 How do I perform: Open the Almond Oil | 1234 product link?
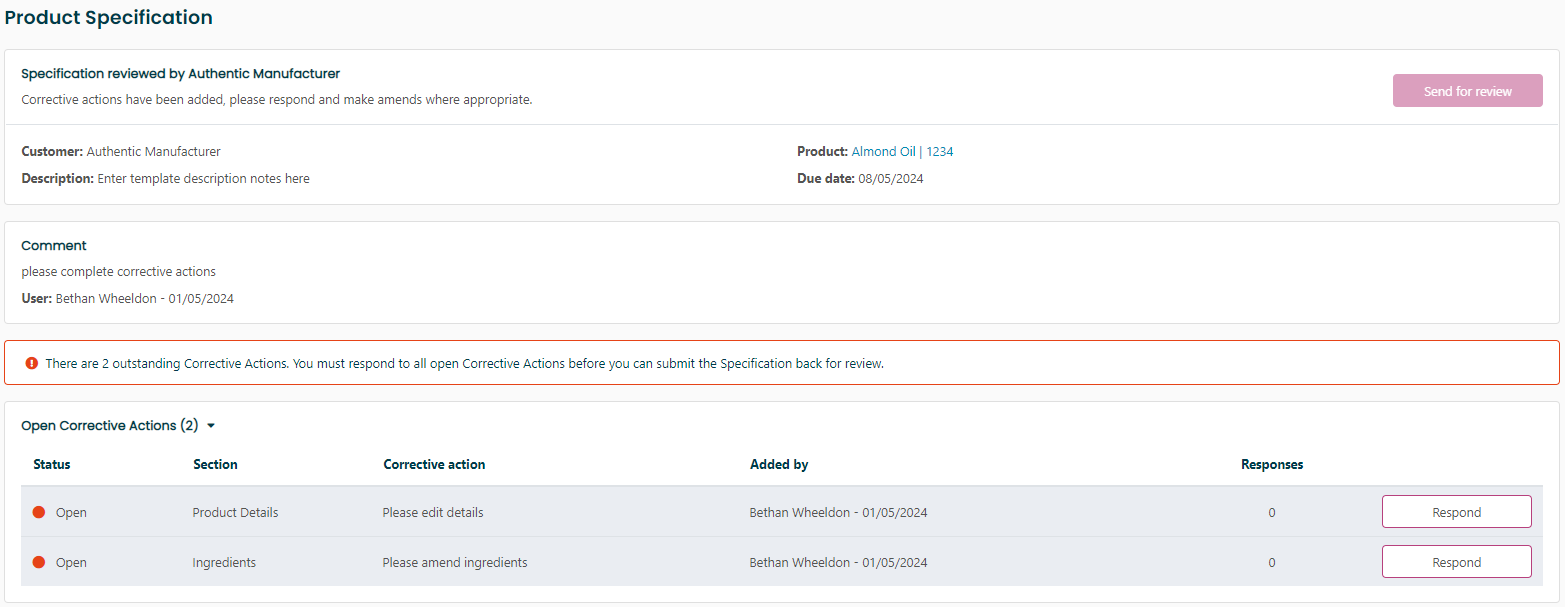click(x=902, y=152)
